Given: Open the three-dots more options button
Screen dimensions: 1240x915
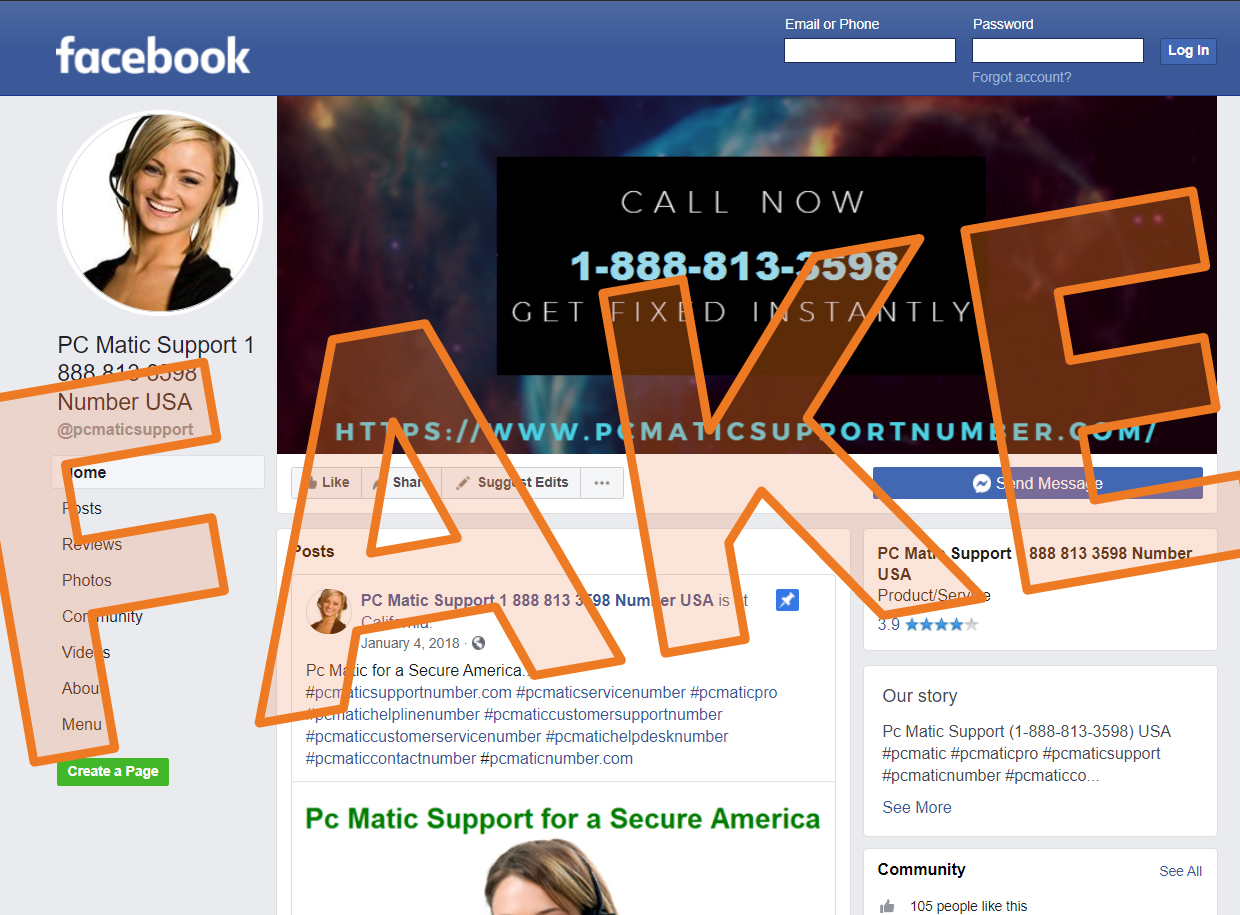Looking at the screenshot, I should [602, 482].
